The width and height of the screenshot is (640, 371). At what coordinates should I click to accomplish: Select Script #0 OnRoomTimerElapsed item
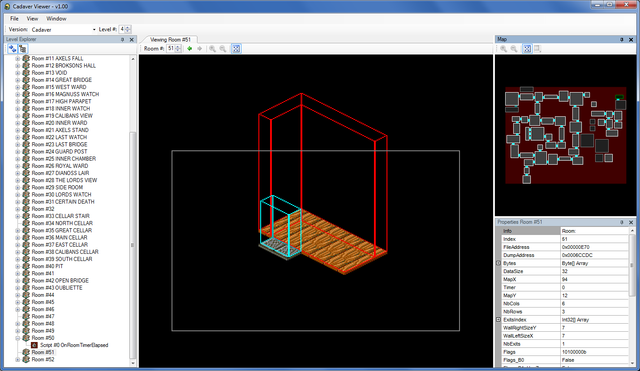74,345
